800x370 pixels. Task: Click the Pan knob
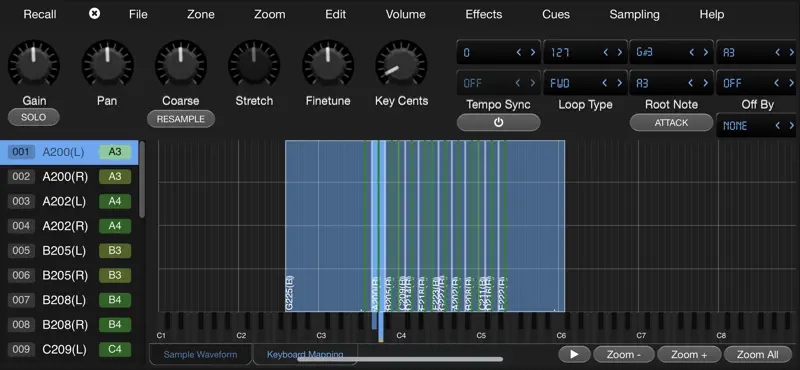(107, 66)
